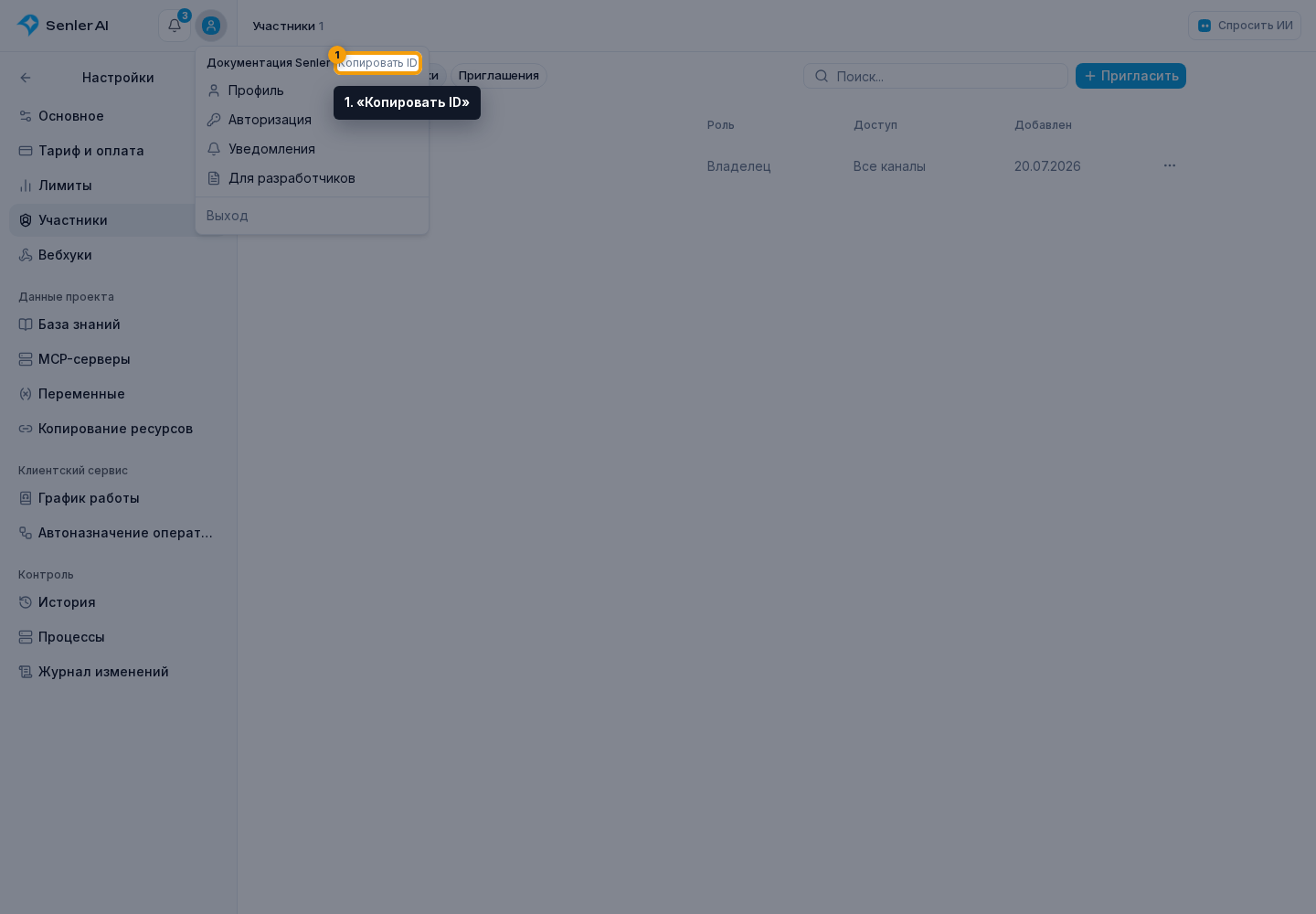The image size is (1316, 914).
Task: Click the Доступ column header
Action: (875, 125)
